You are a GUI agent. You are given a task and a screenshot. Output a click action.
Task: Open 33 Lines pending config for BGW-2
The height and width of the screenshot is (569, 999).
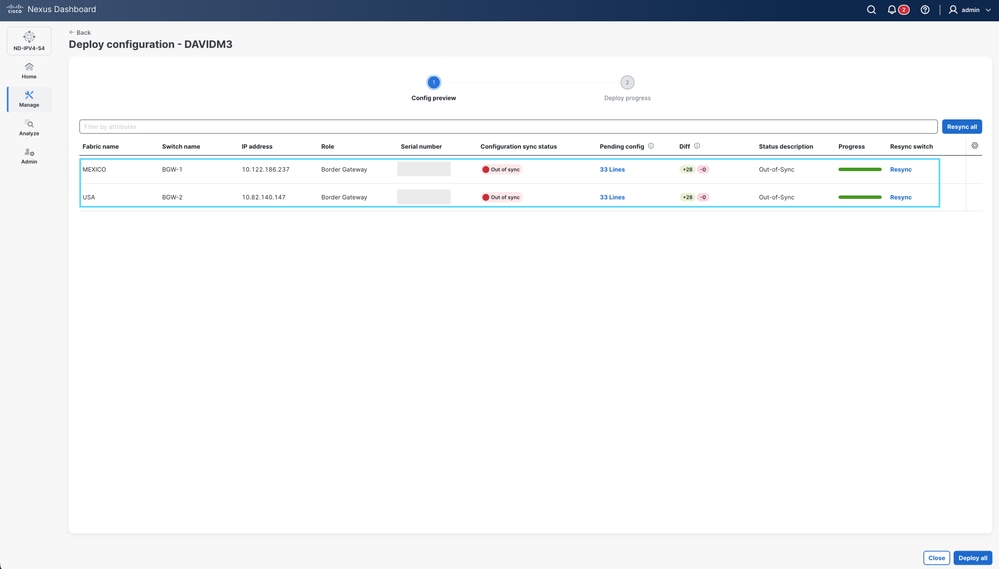[612, 198]
